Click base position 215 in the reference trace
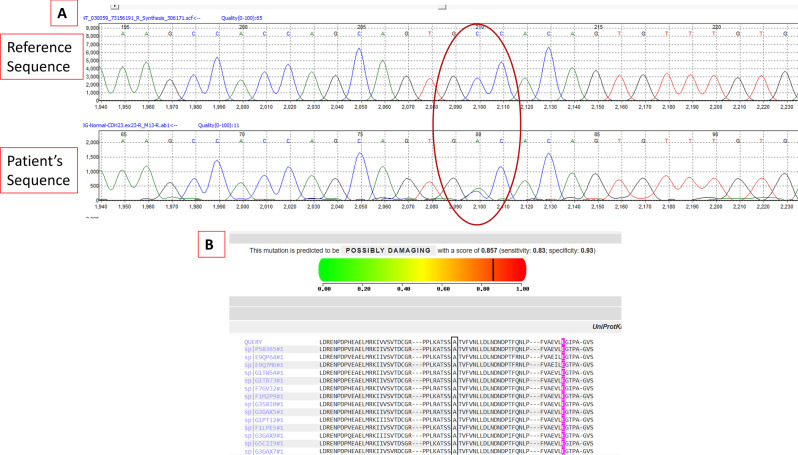 [598, 27]
